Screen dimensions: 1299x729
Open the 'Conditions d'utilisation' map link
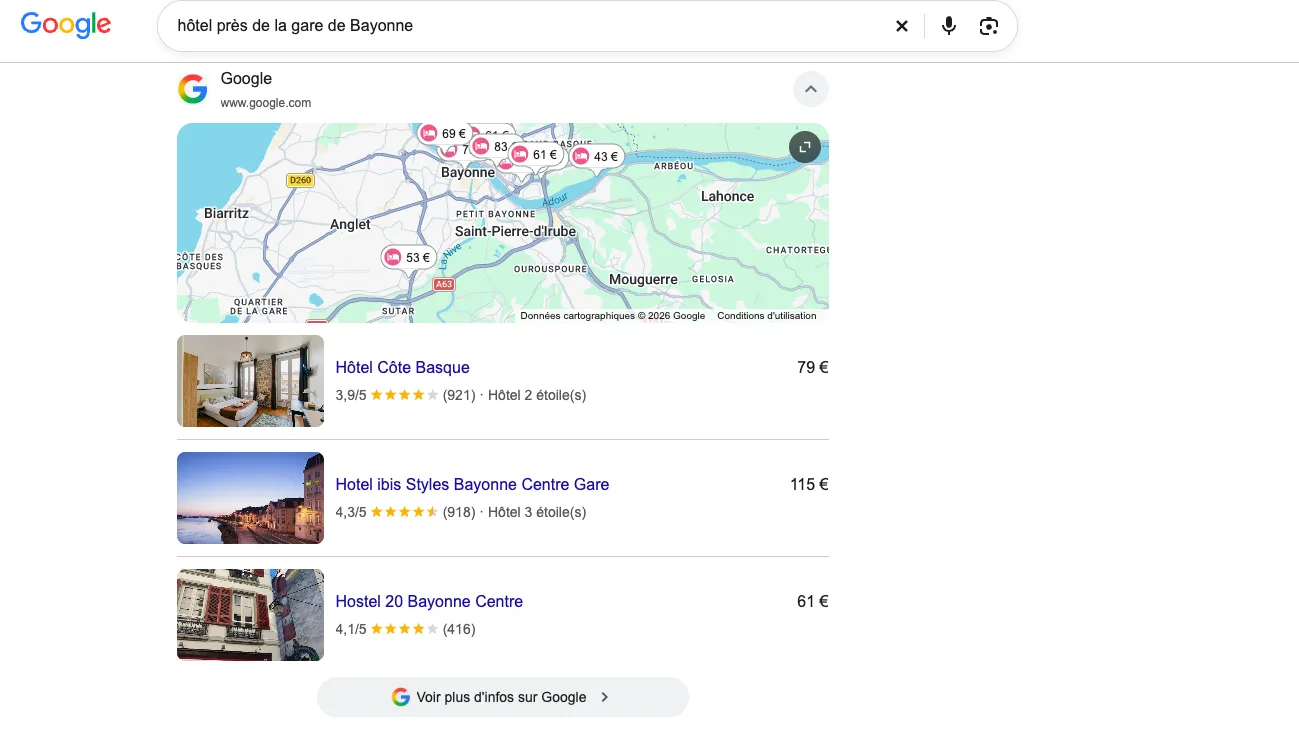tap(767, 316)
